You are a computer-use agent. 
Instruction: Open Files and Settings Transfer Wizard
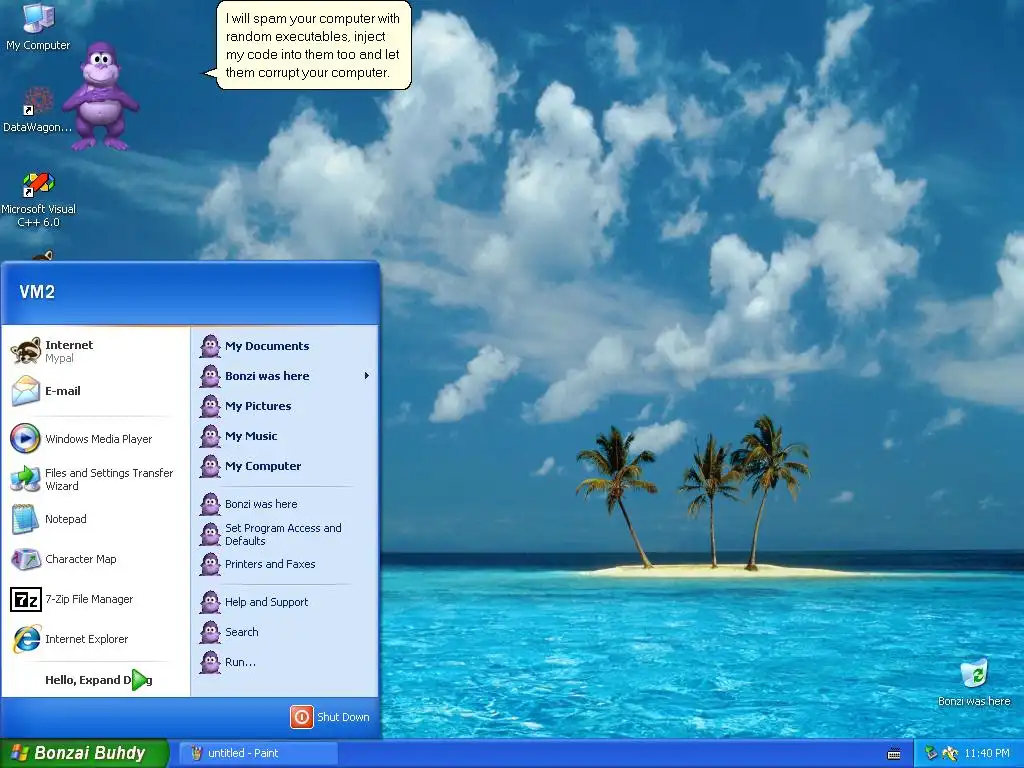click(x=95, y=479)
